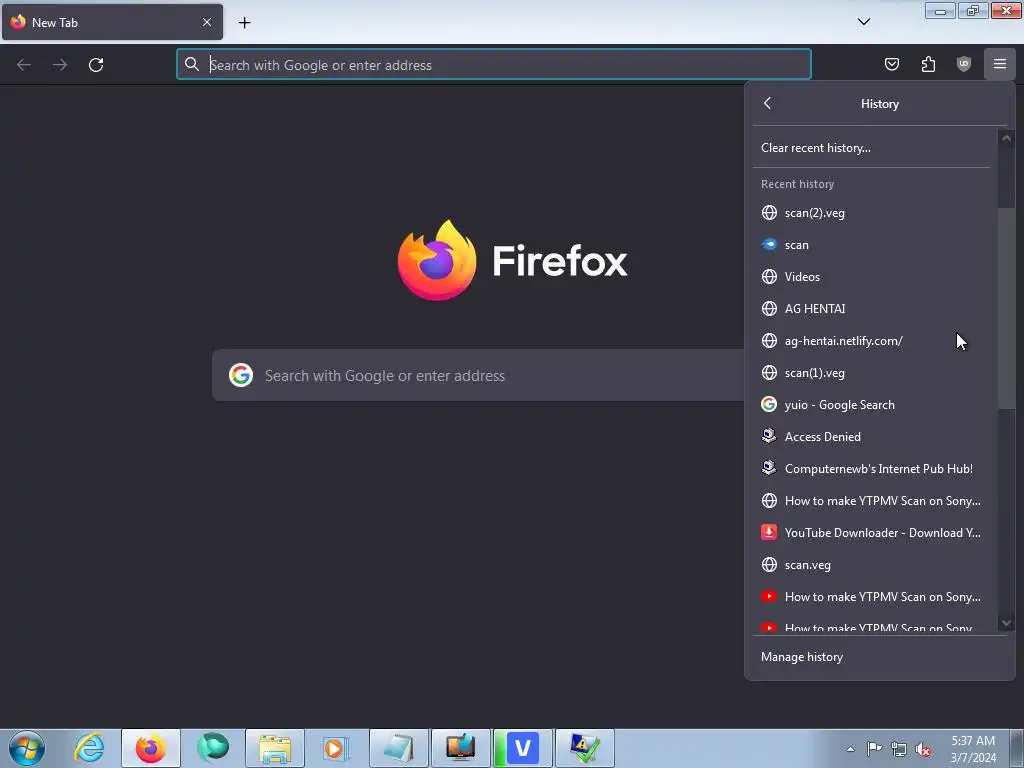Launch Internet Explorer from taskbar
The width and height of the screenshot is (1024, 768).
coord(89,748)
